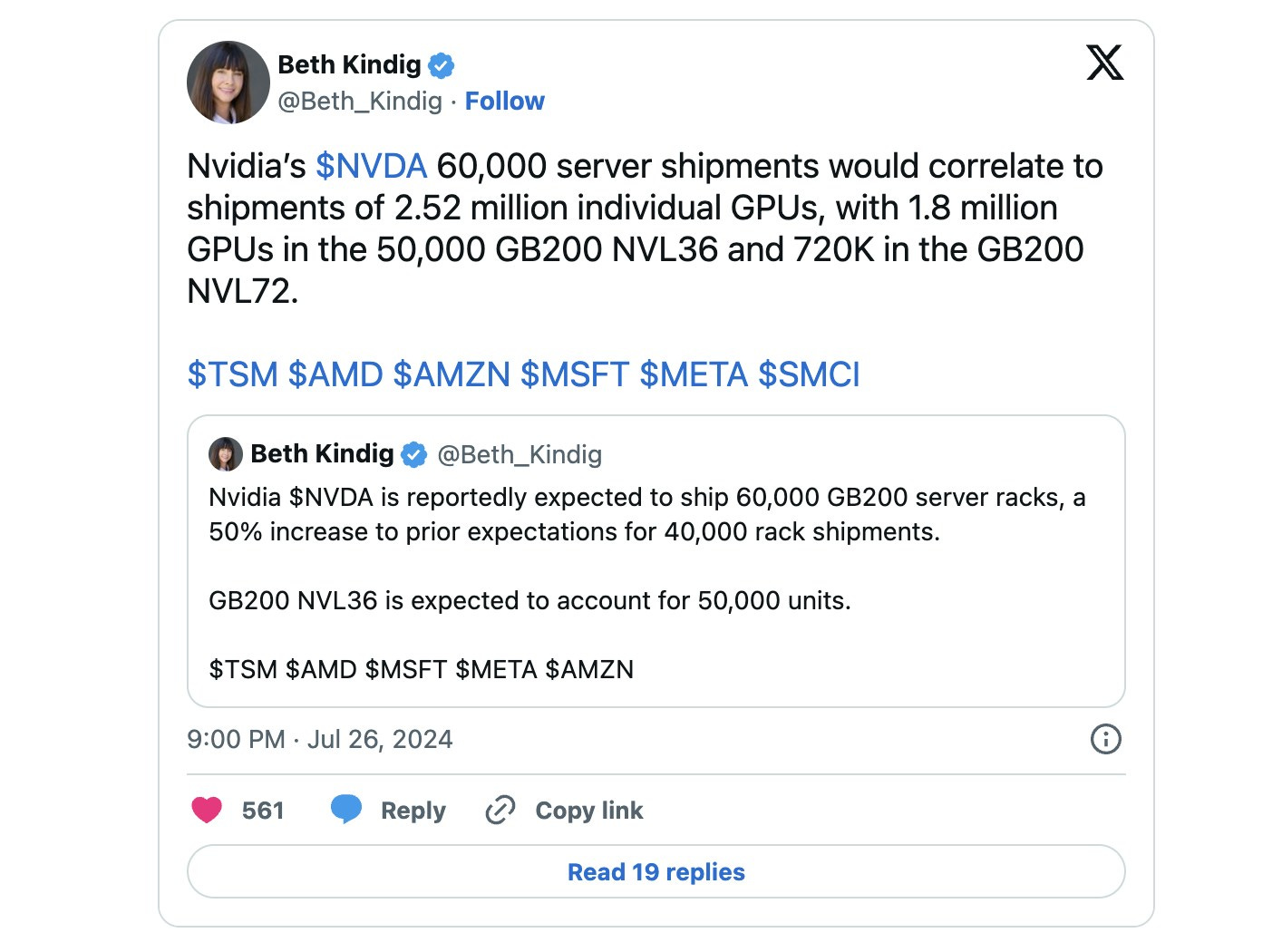Click the info icon near the timestamp

point(1104,739)
